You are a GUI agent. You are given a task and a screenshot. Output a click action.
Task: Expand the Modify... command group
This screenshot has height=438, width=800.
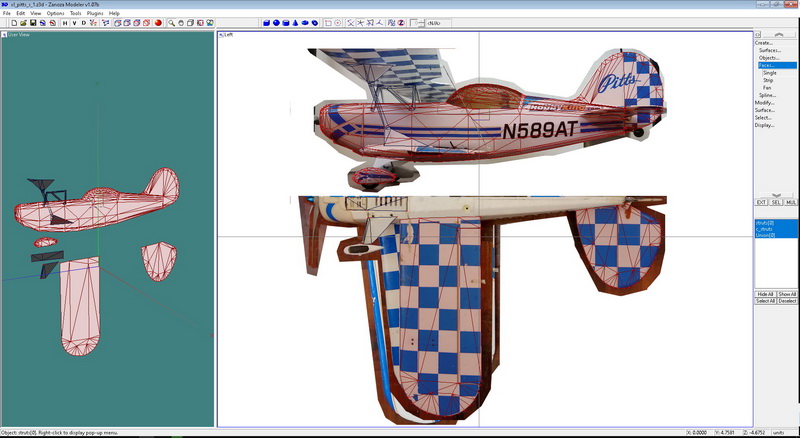(765, 102)
